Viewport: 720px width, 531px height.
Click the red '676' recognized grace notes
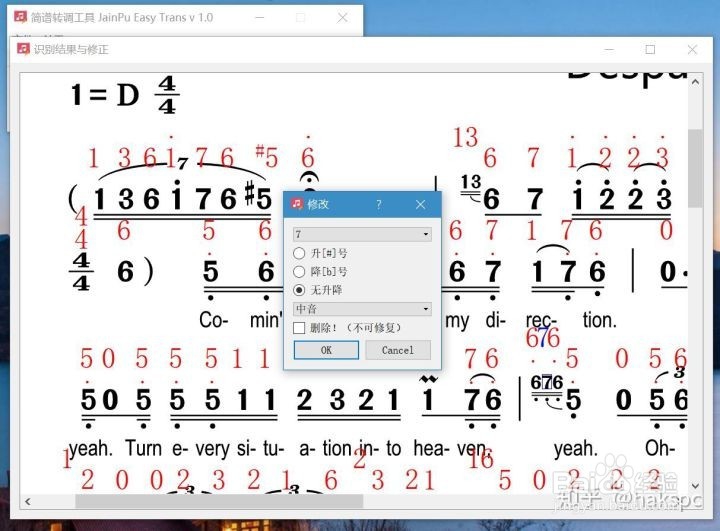point(543,339)
